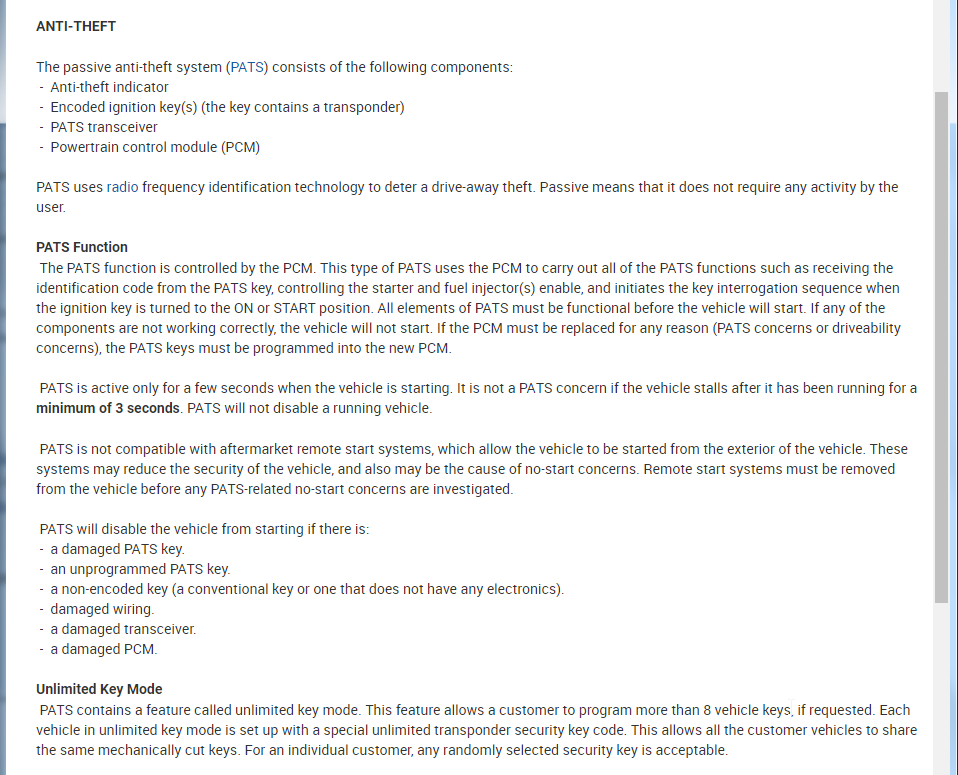The width and height of the screenshot is (958, 775).
Task: Click the ANTI-THEFT heading
Action: tap(76, 26)
